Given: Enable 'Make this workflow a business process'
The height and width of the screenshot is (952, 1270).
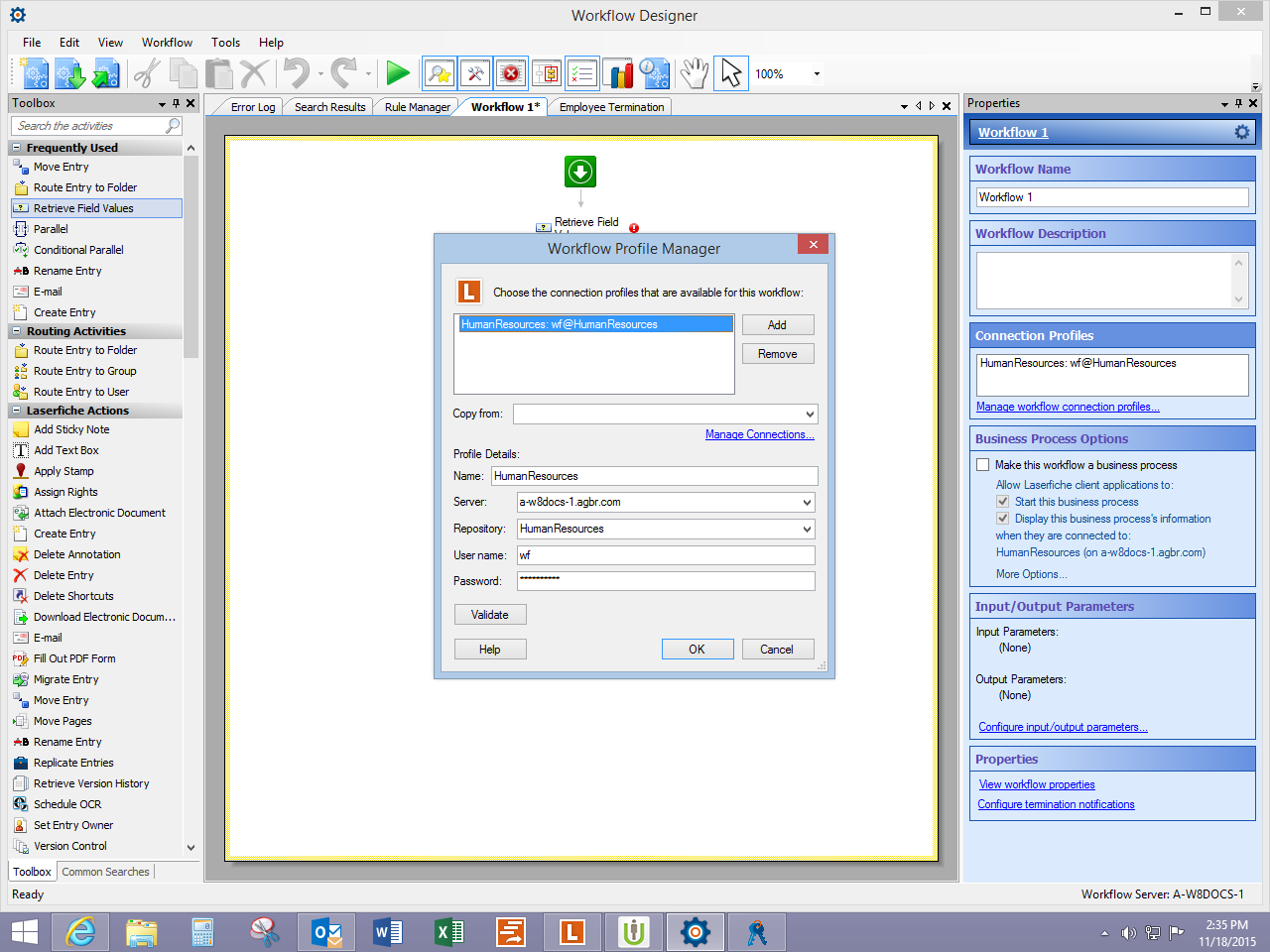Looking at the screenshot, I should [983, 465].
